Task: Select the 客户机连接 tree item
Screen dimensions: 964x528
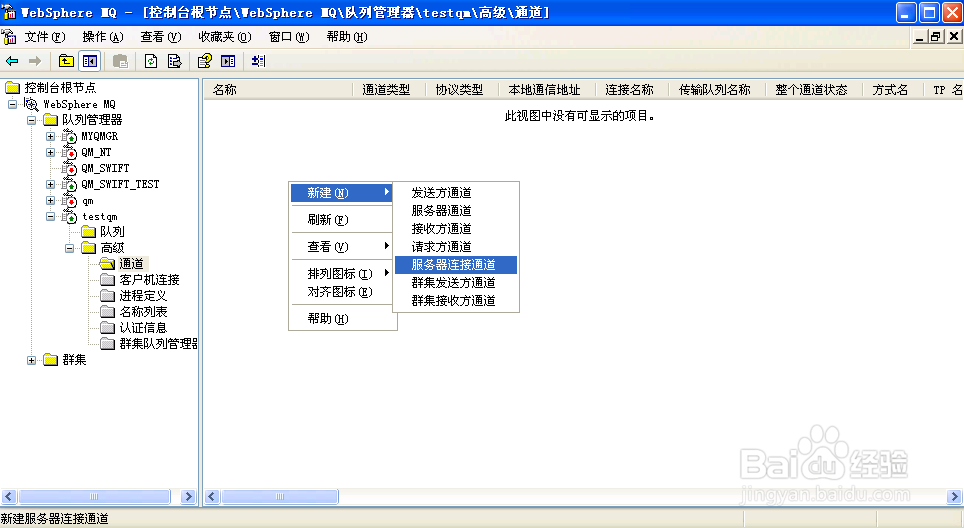Action: (x=149, y=280)
